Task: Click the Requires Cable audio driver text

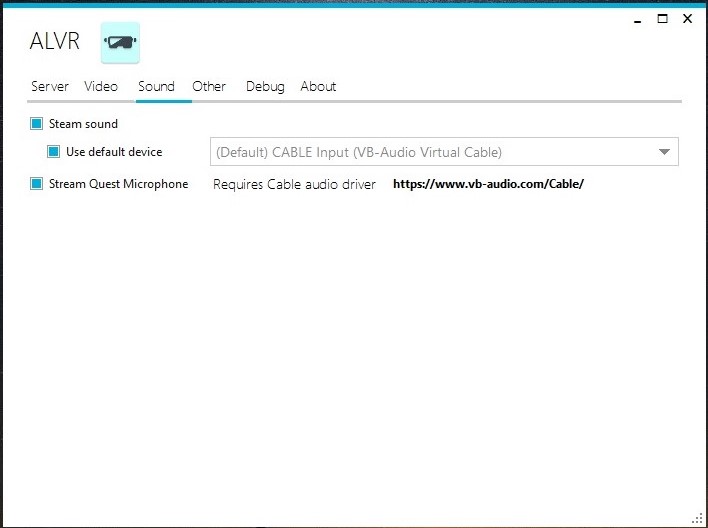Action: click(x=294, y=184)
